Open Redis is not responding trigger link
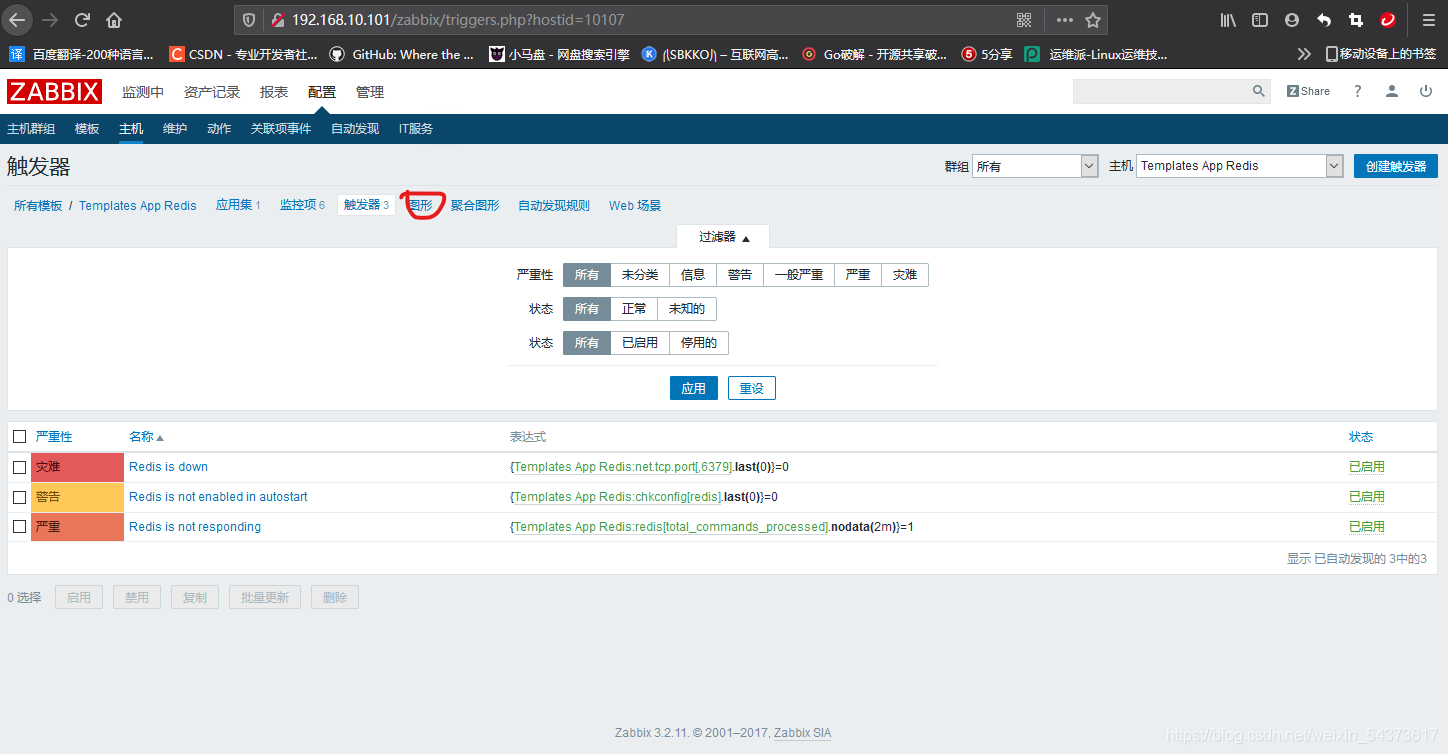The height and width of the screenshot is (754, 1448). [195, 527]
